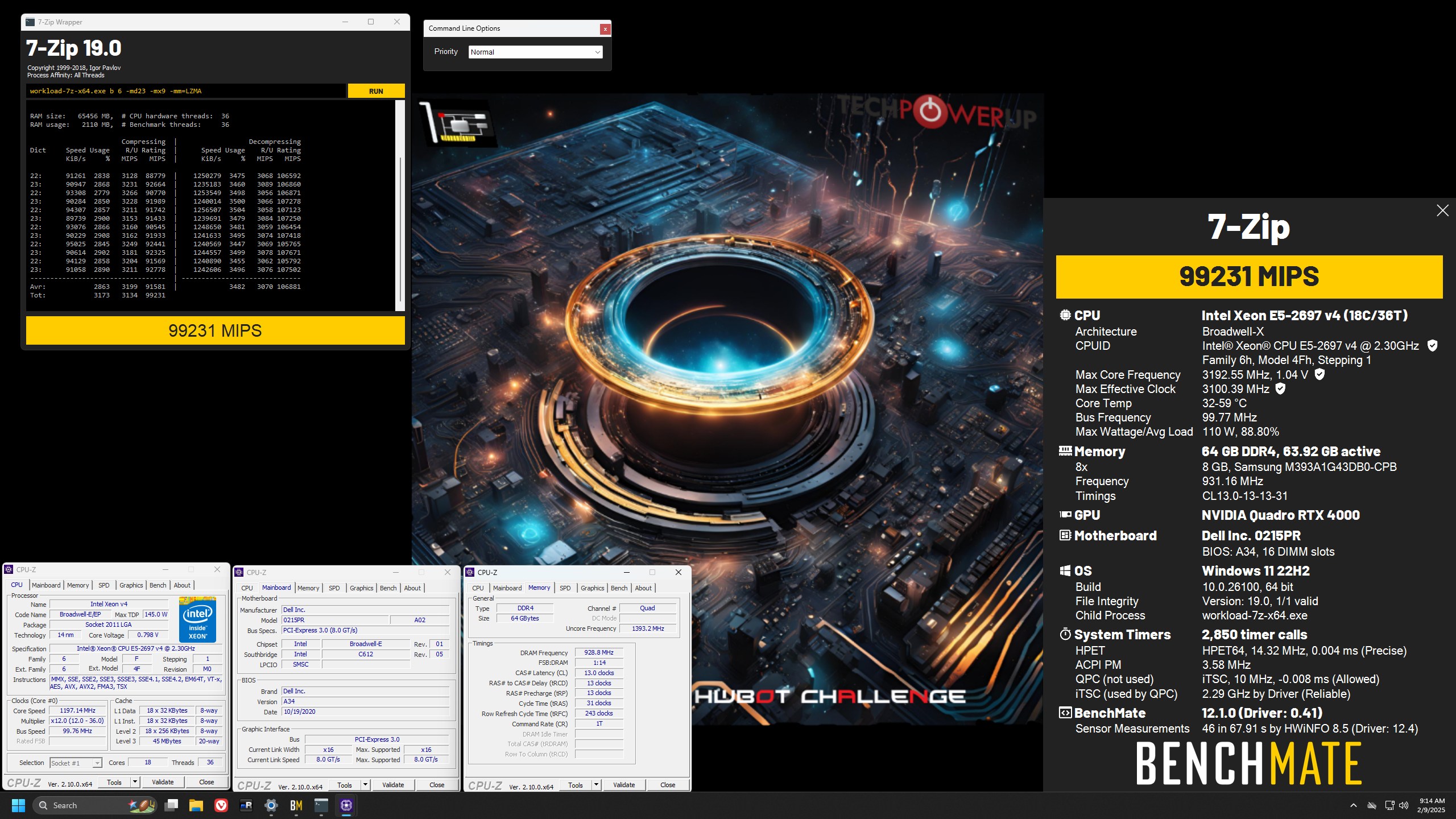The height and width of the screenshot is (819, 1456).
Task: Open the mR app taskbar icon
Action: click(x=246, y=805)
